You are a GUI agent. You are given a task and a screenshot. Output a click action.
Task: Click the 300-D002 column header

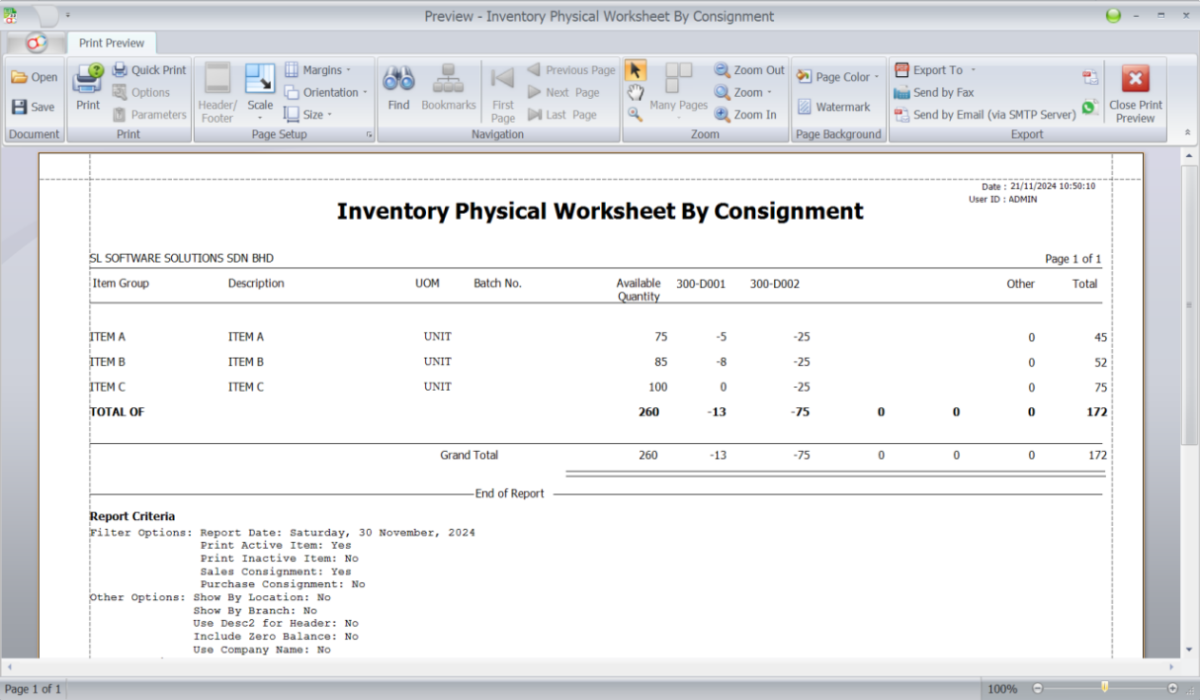click(x=775, y=284)
